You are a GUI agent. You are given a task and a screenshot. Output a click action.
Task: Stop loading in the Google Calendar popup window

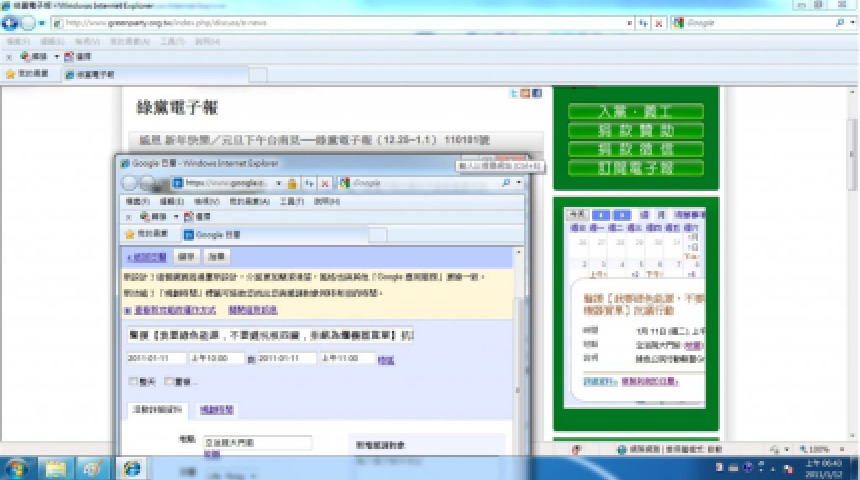coord(325,183)
